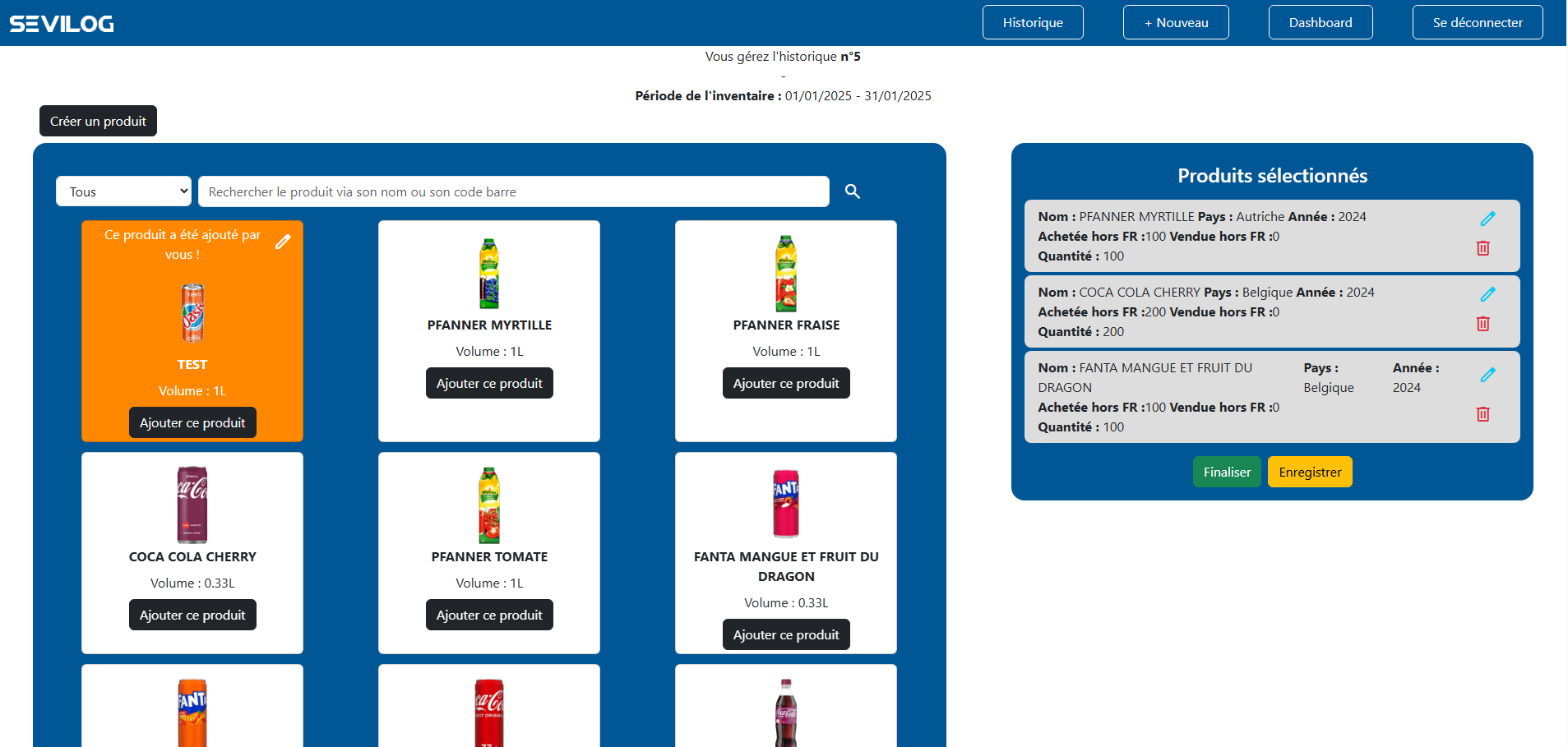
Task: Focus the product search input field
Action: [513, 191]
